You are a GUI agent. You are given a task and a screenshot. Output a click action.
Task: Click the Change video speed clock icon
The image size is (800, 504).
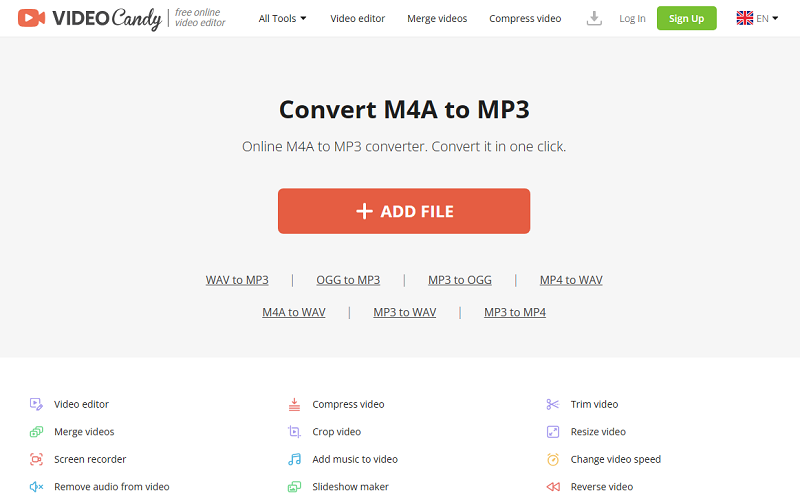553,459
